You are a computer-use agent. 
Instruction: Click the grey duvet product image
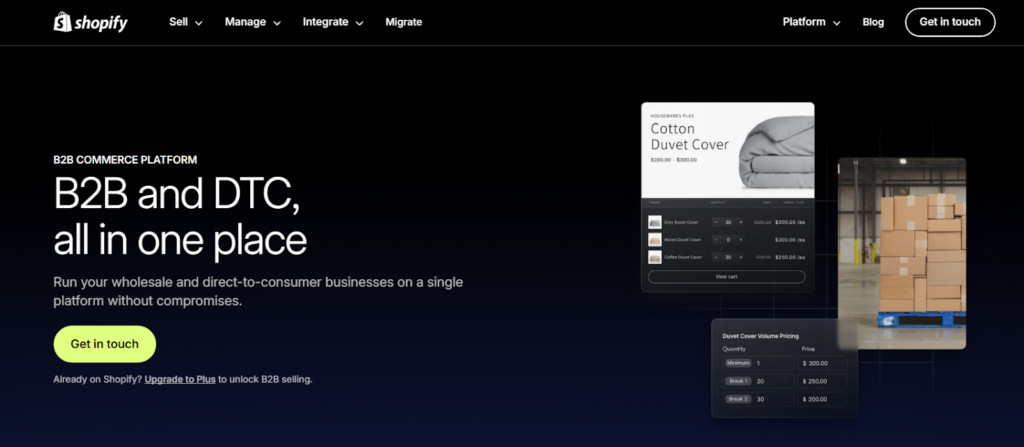(776, 152)
